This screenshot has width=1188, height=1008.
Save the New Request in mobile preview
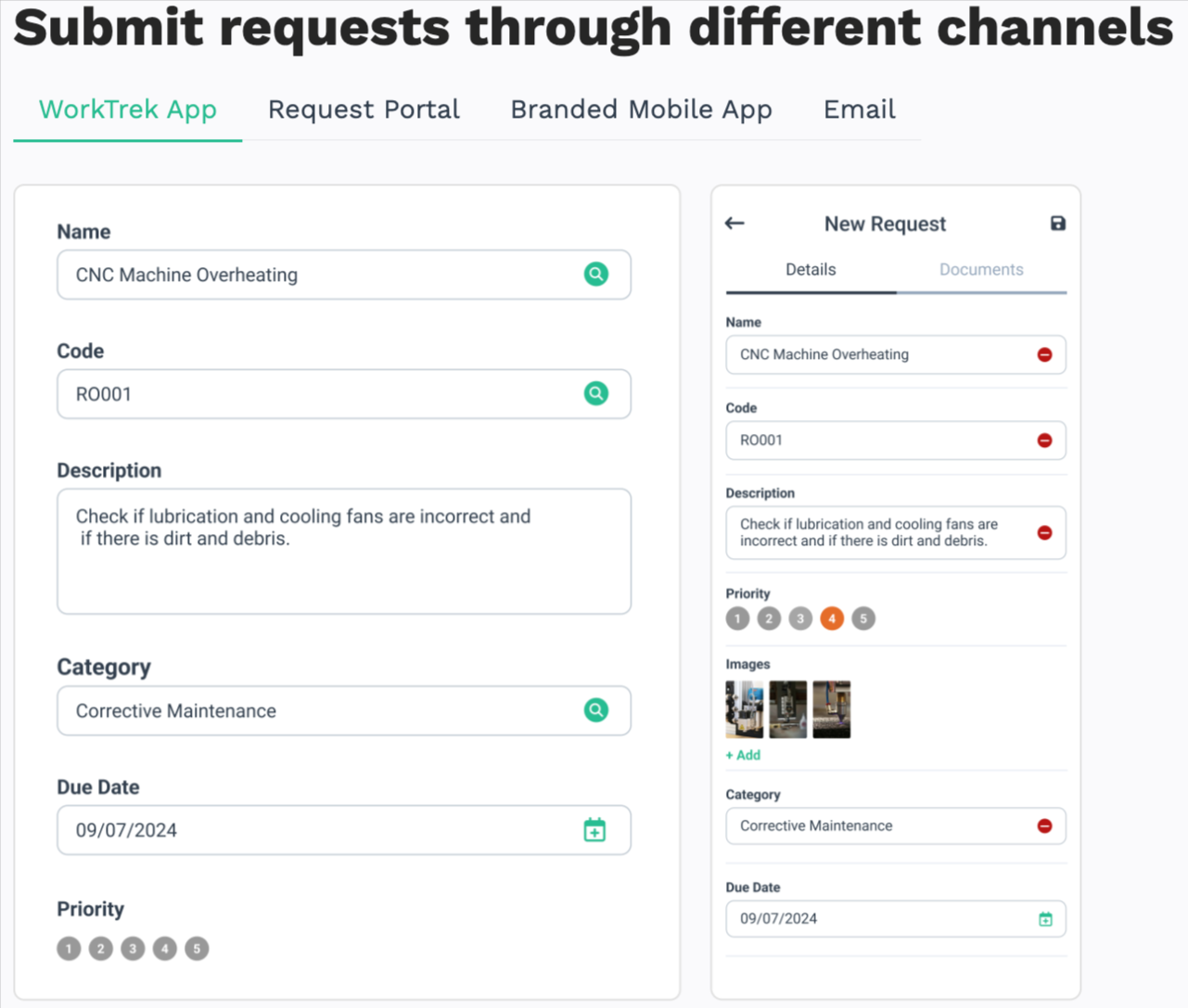pyautogui.click(x=1057, y=223)
